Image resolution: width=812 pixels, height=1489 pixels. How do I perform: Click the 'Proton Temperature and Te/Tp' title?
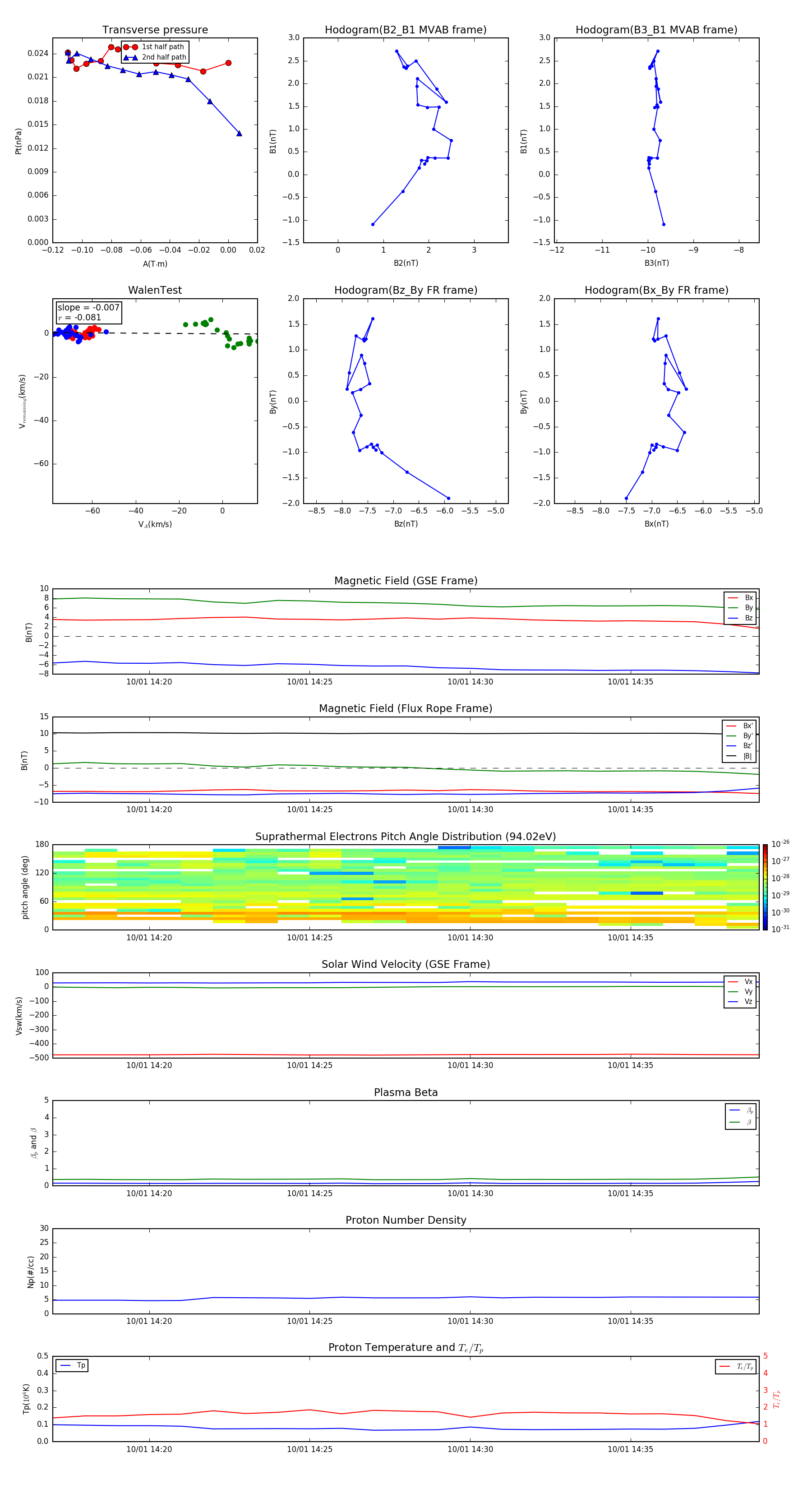tap(406, 1348)
